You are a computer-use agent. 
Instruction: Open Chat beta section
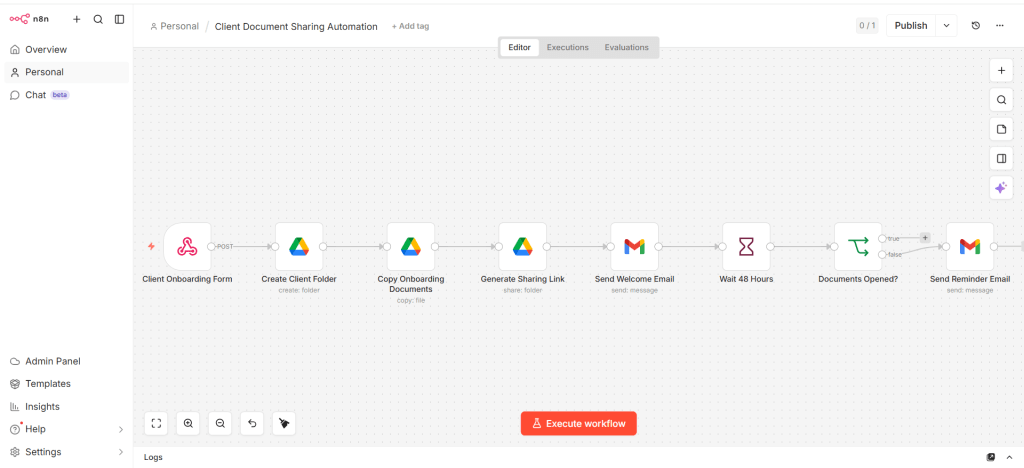pos(66,95)
